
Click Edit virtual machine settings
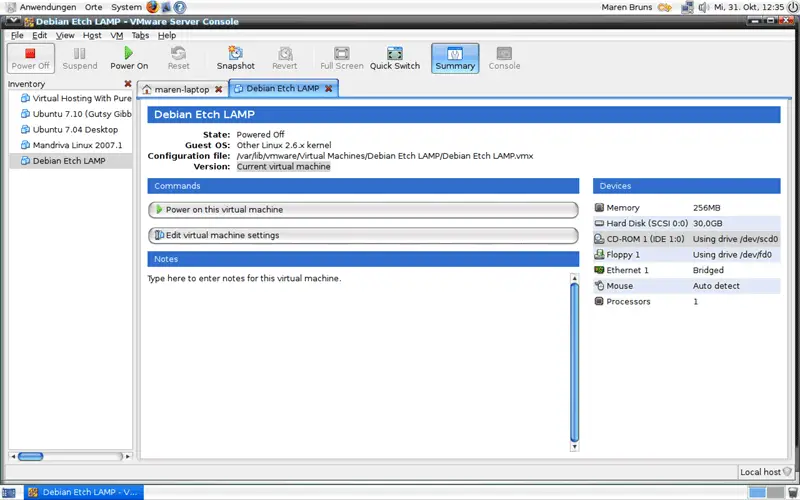[x=363, y=235]
